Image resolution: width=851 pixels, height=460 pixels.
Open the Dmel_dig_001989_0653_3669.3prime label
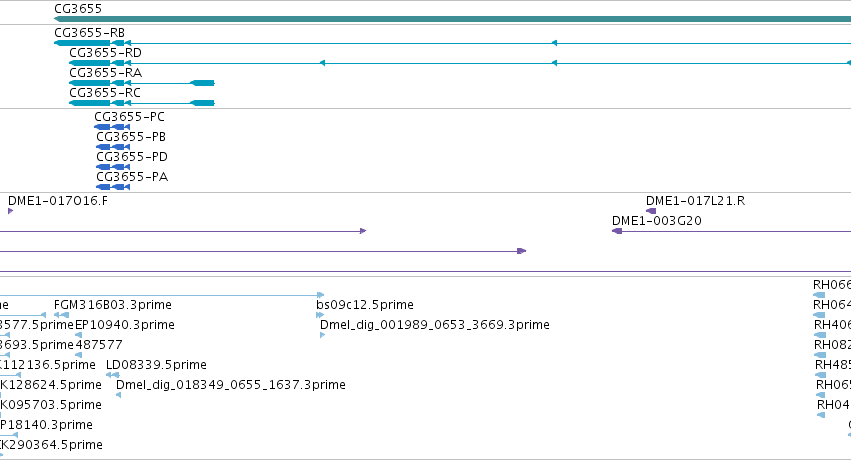[435, 325]
